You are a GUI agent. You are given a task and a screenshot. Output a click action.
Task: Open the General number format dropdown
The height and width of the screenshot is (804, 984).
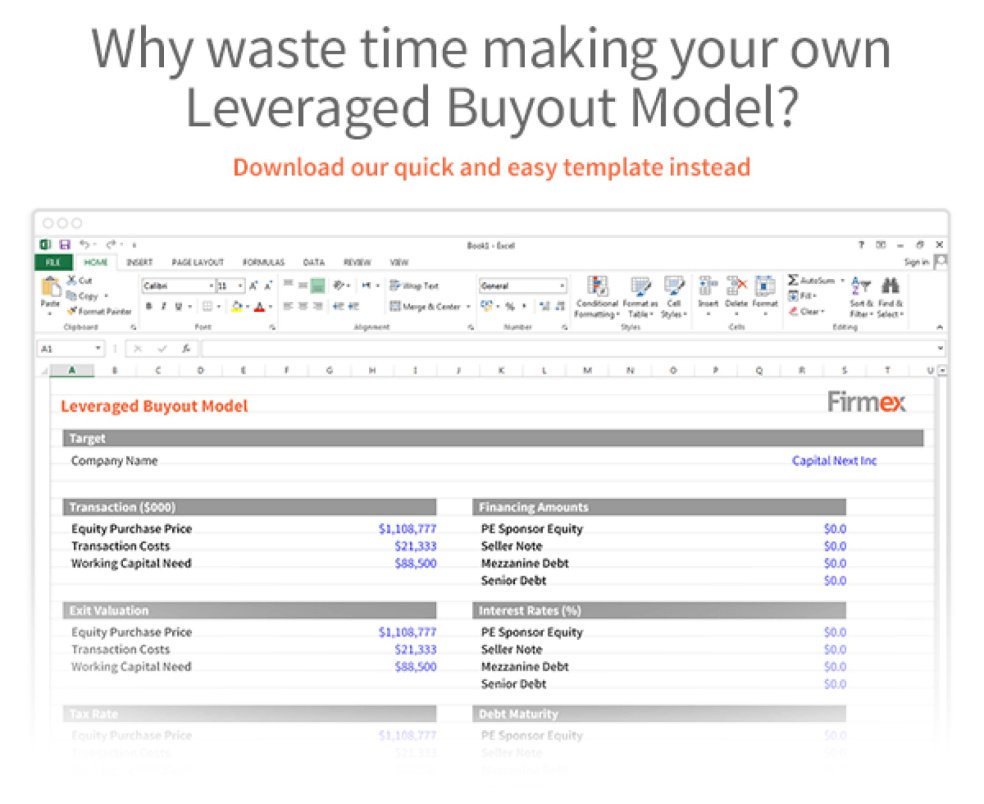click(563, 285)
